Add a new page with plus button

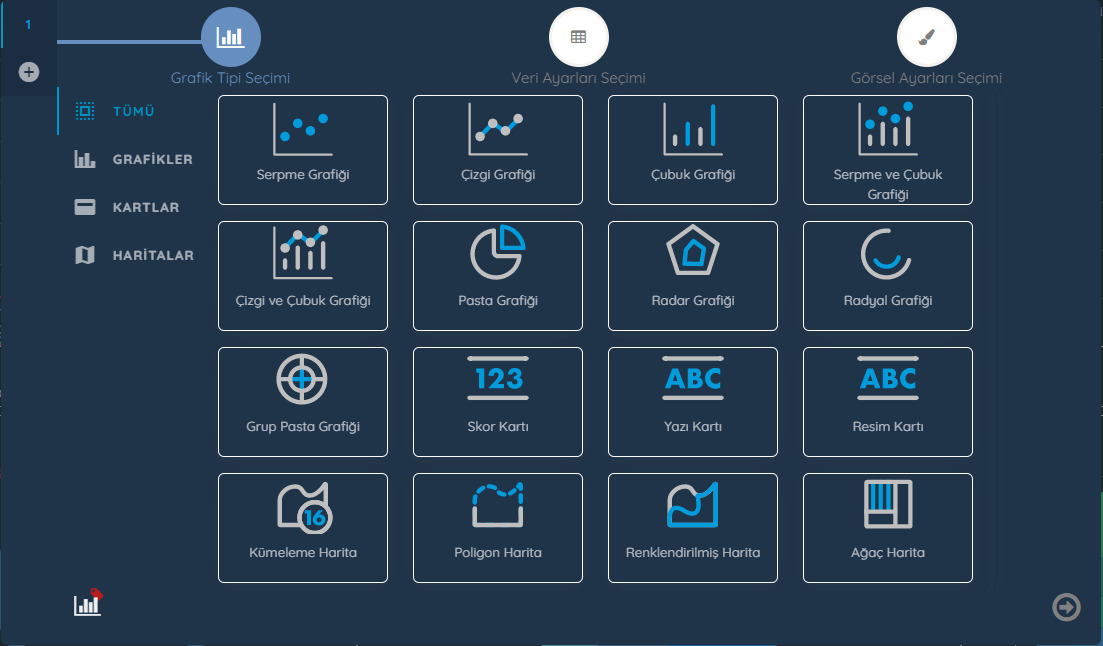pos(29,72)
